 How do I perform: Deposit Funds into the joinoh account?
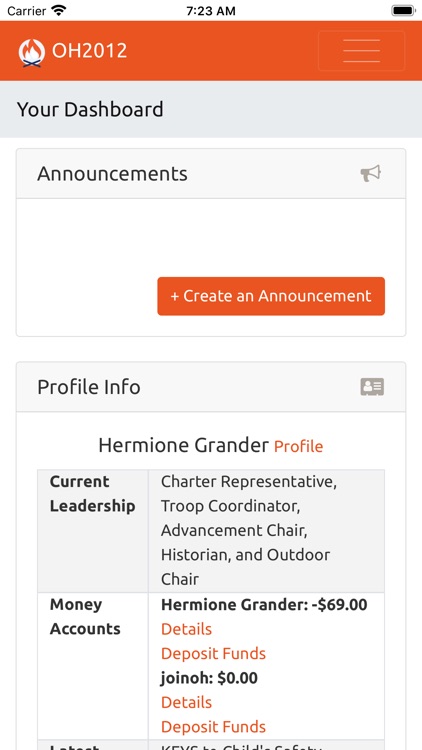point(213,727)
